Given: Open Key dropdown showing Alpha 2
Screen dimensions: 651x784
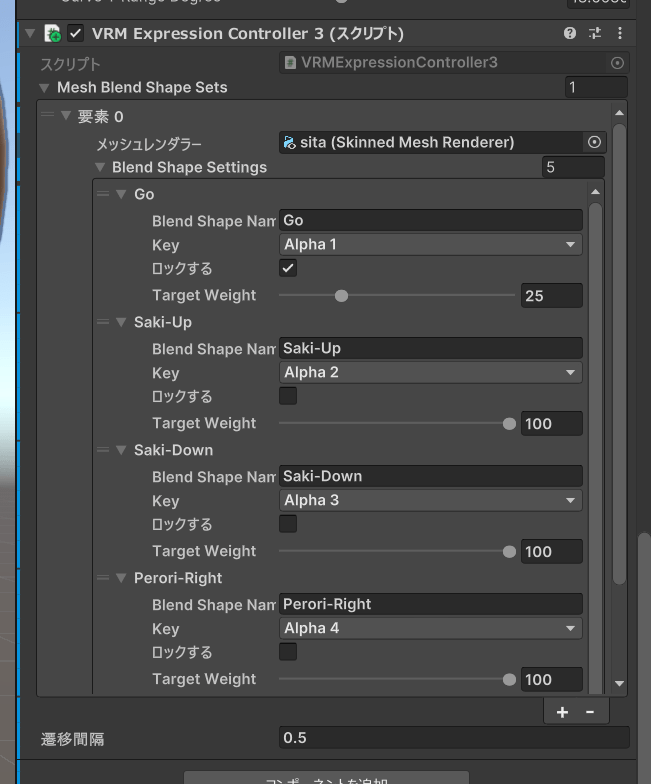Looking at the screenshot, I should coord(430,372).
